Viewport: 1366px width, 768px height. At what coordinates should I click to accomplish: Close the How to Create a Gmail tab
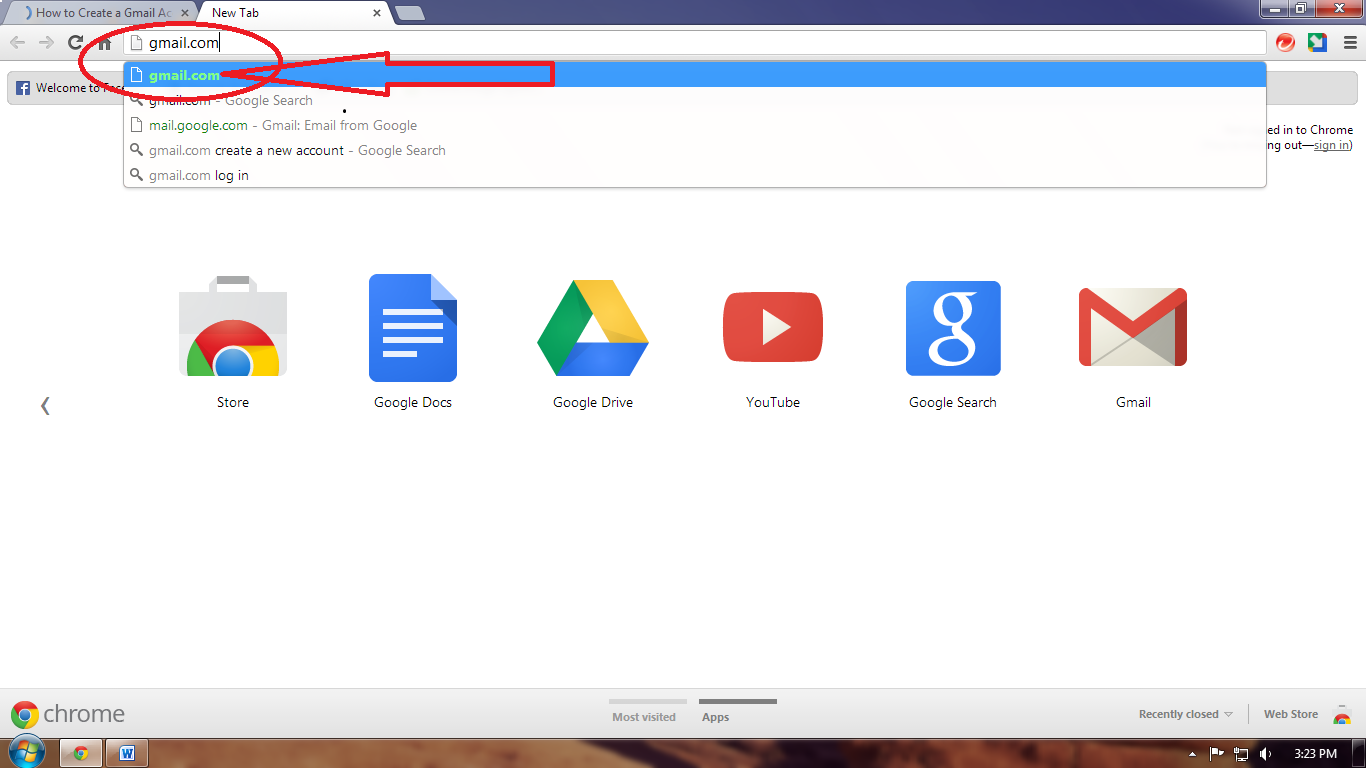coord(185,13)
